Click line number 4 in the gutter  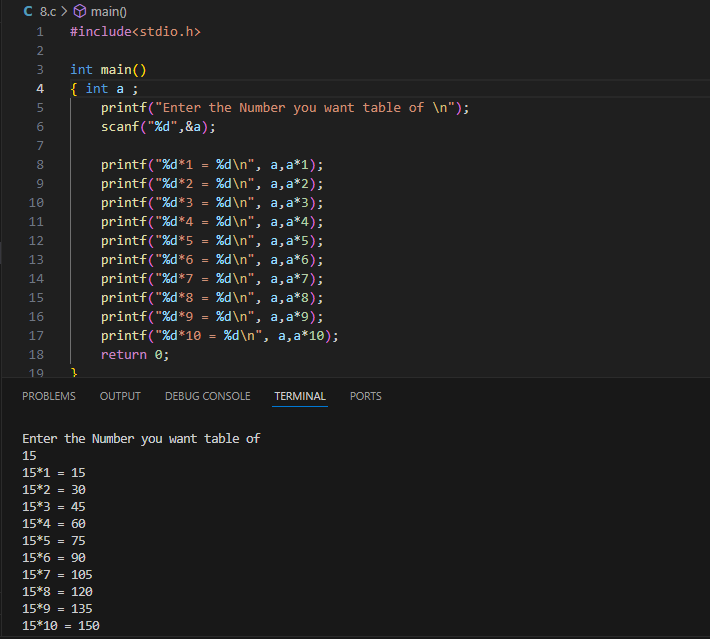tap(40, 89)
